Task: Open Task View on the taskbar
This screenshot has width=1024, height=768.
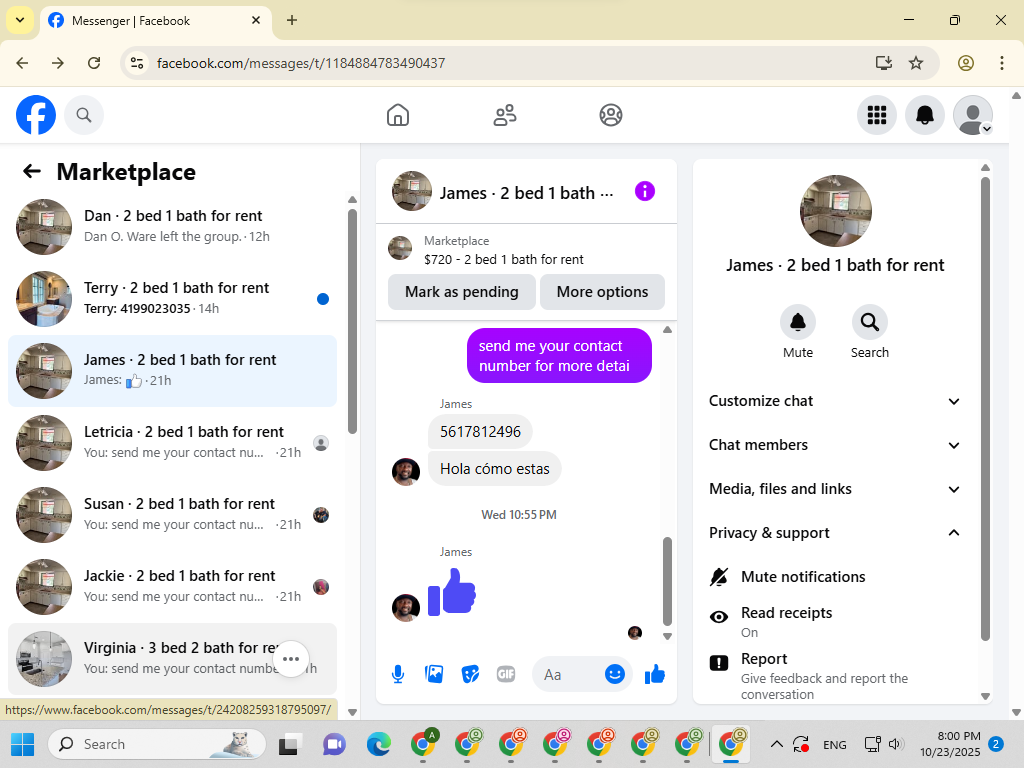Action: pyautogui.click(x=289, y=744)
